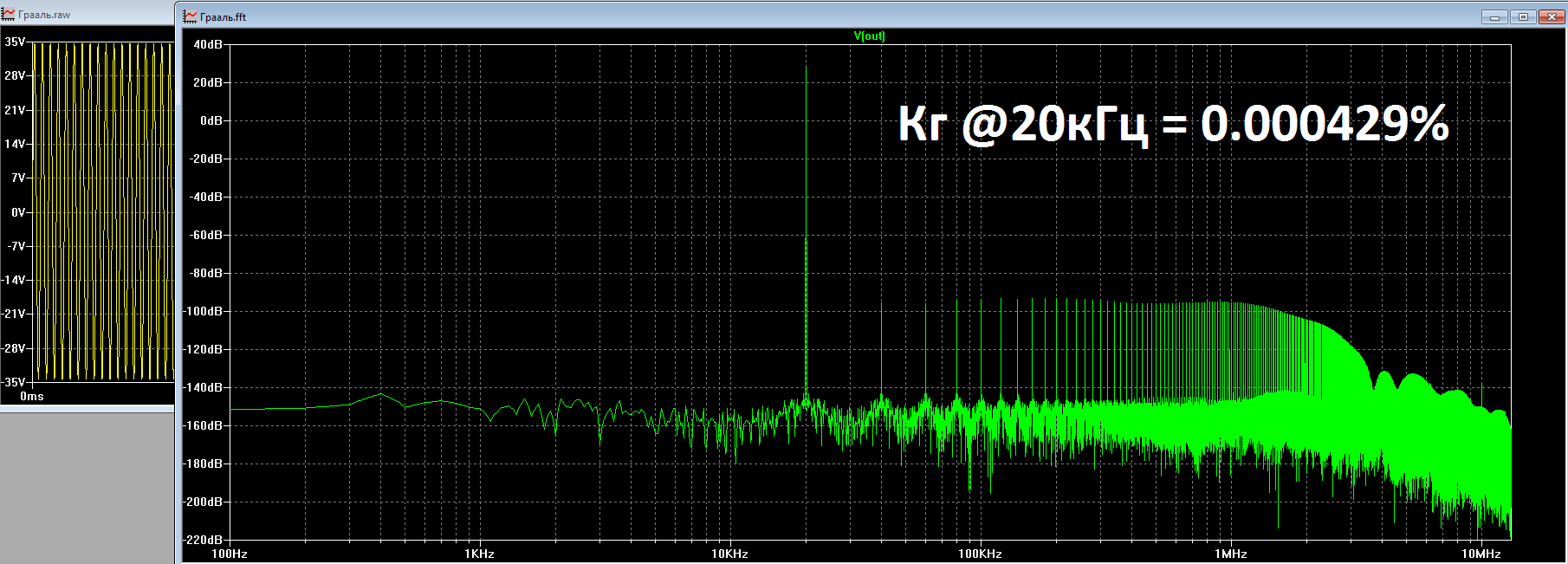This screenshot has height=564, width=1568.
Task: Click the 1MHz frequency axis label
Action: pos(1230,554)
